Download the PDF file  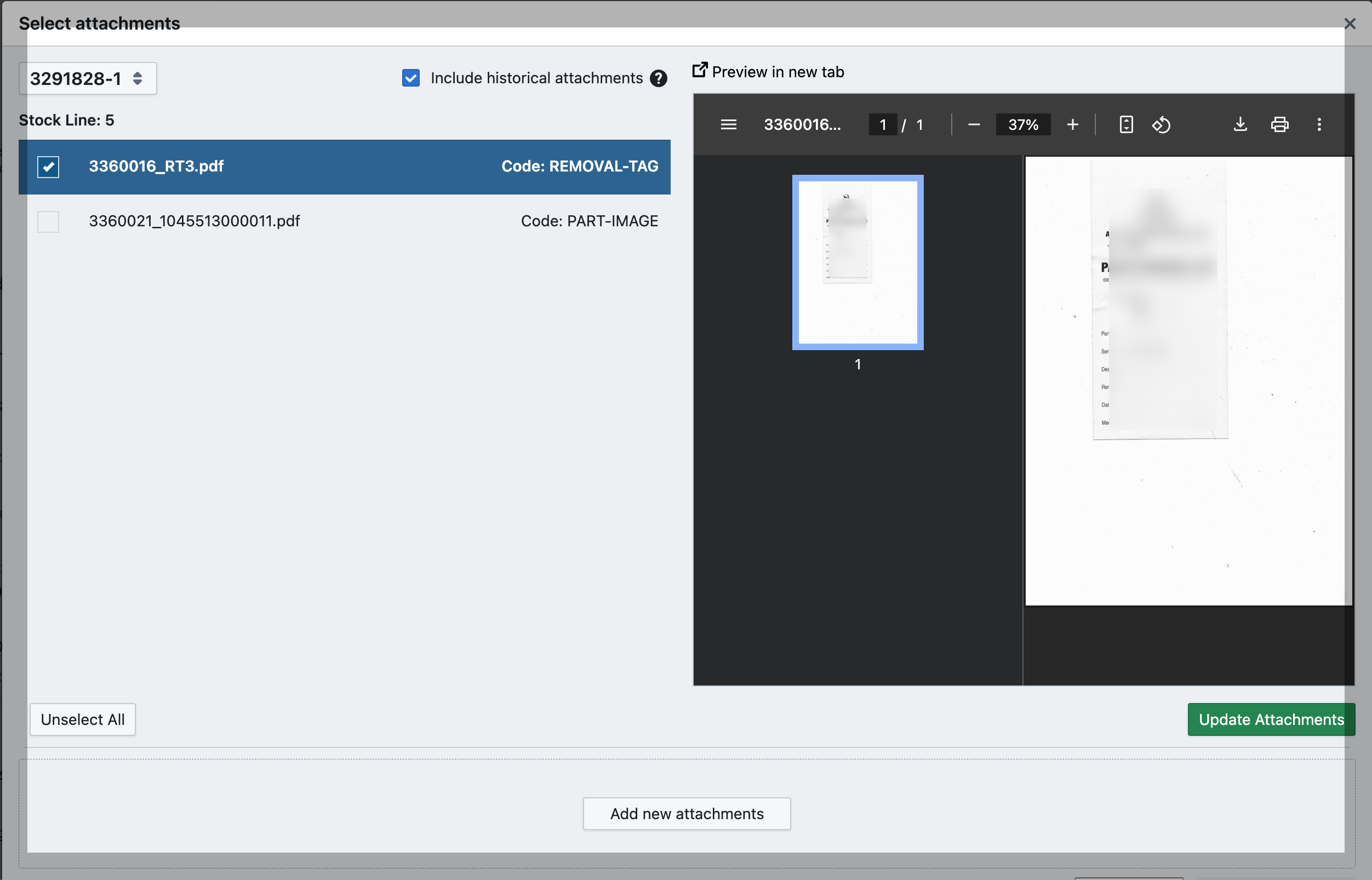point(1240,124)
